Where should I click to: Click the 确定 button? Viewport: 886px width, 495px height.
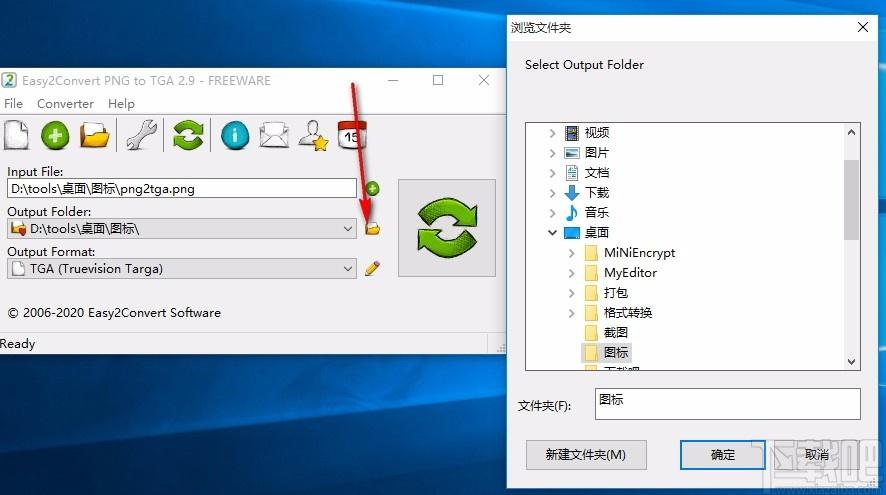tap(723, 455)
